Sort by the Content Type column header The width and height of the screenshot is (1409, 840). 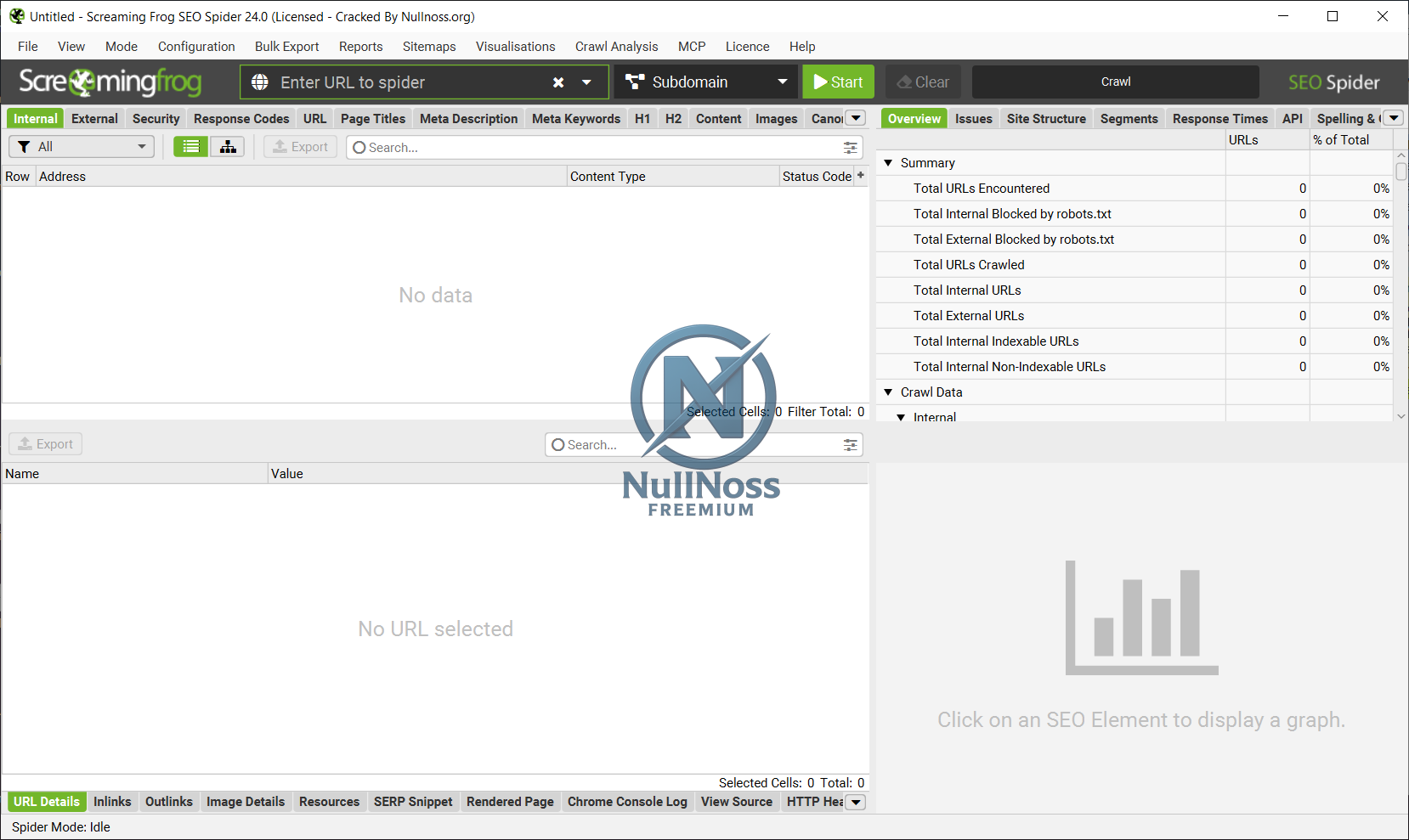(x=673, y=177)
